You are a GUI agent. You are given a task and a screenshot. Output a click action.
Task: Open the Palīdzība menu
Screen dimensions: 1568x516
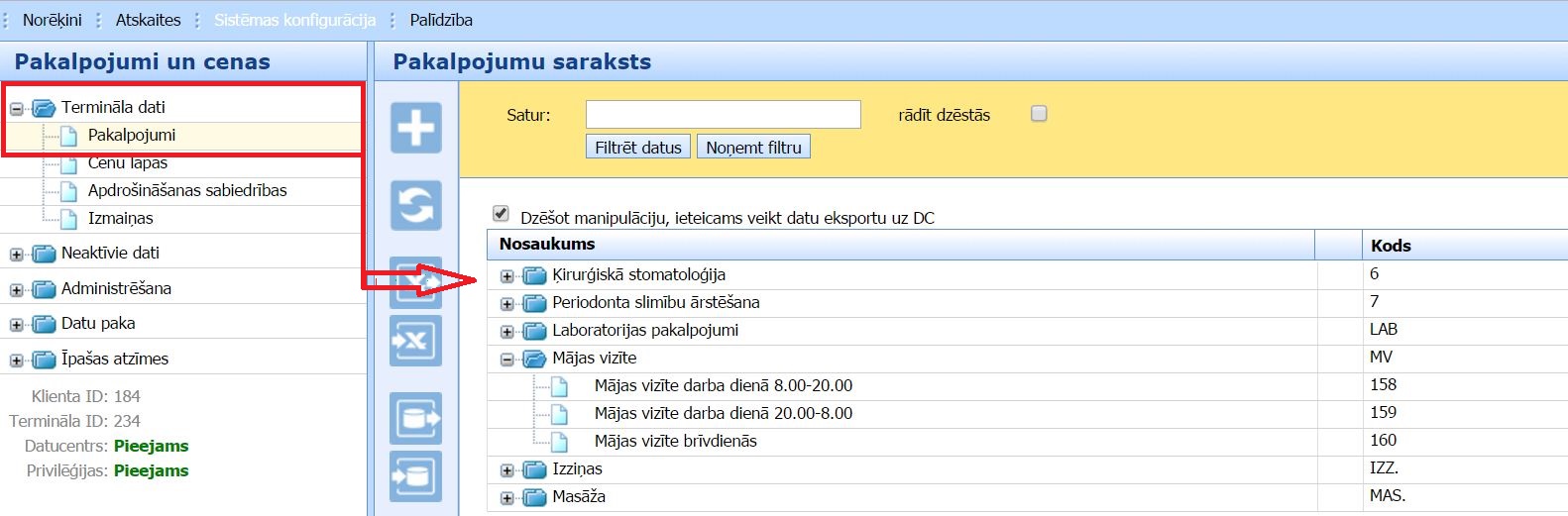[x=441, y=20]
